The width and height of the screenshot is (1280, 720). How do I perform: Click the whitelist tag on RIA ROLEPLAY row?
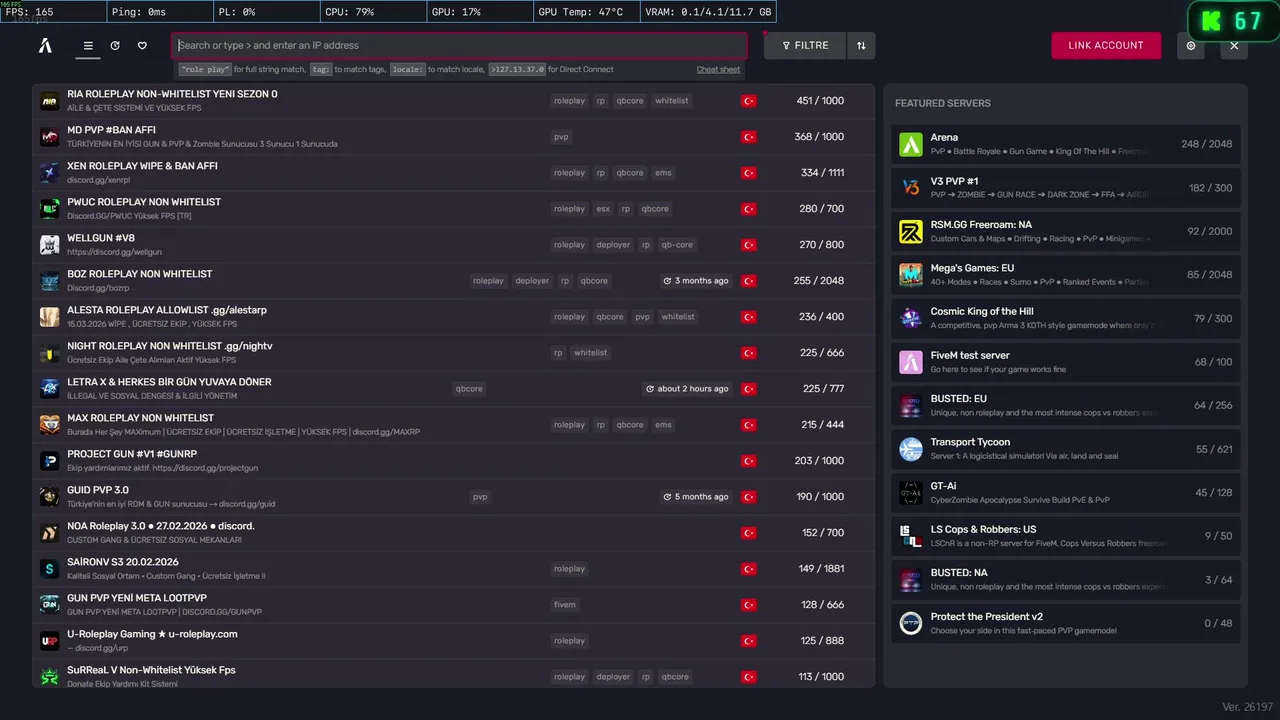coord(672,101)
